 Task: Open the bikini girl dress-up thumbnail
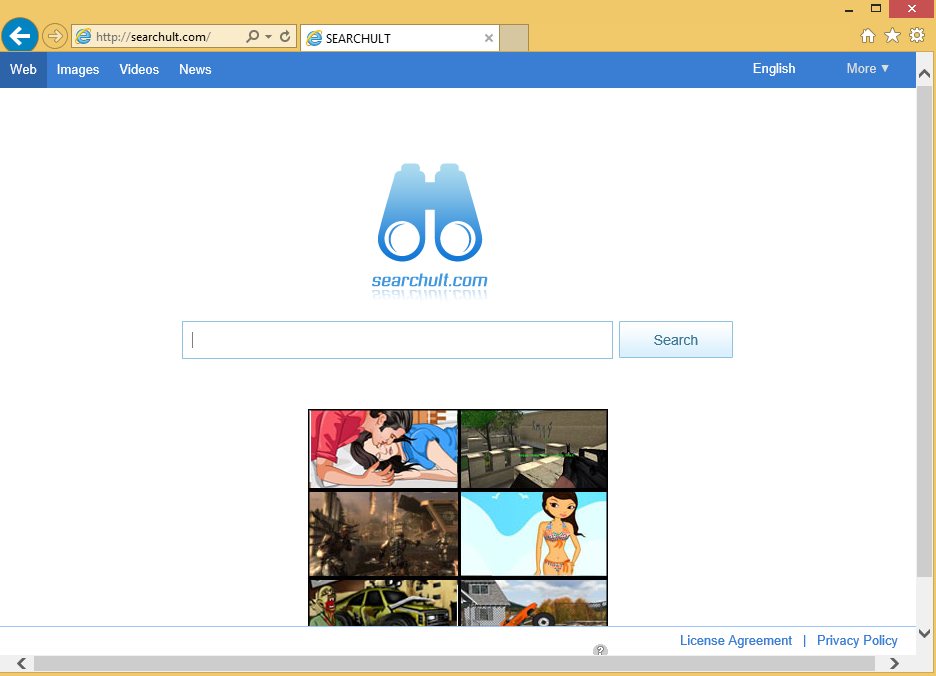pos(534,534)
